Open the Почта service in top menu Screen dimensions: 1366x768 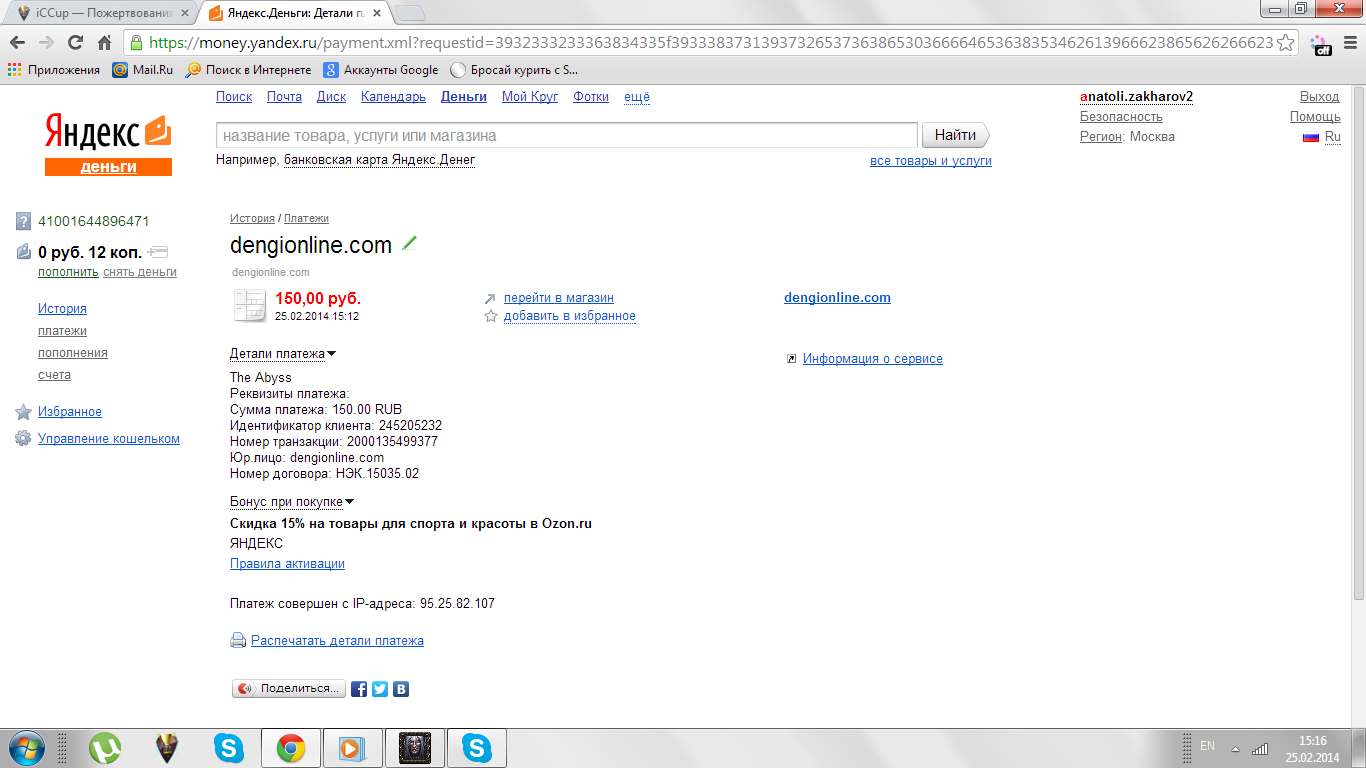pos(284,97)
